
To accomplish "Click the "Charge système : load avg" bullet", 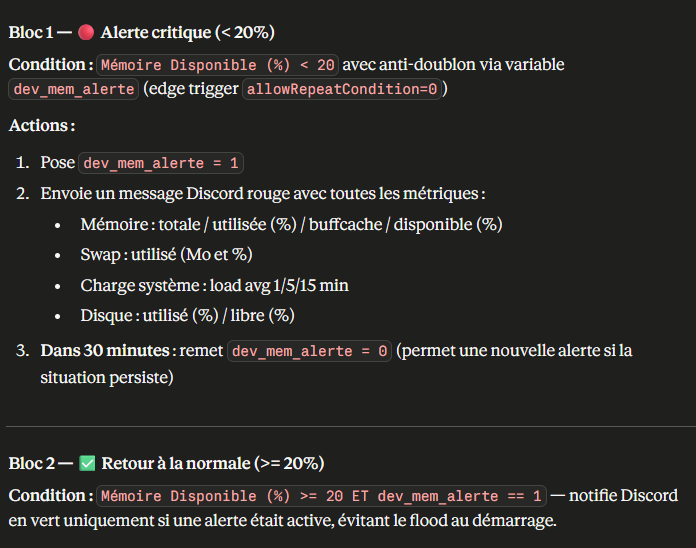I will (214, 285).
